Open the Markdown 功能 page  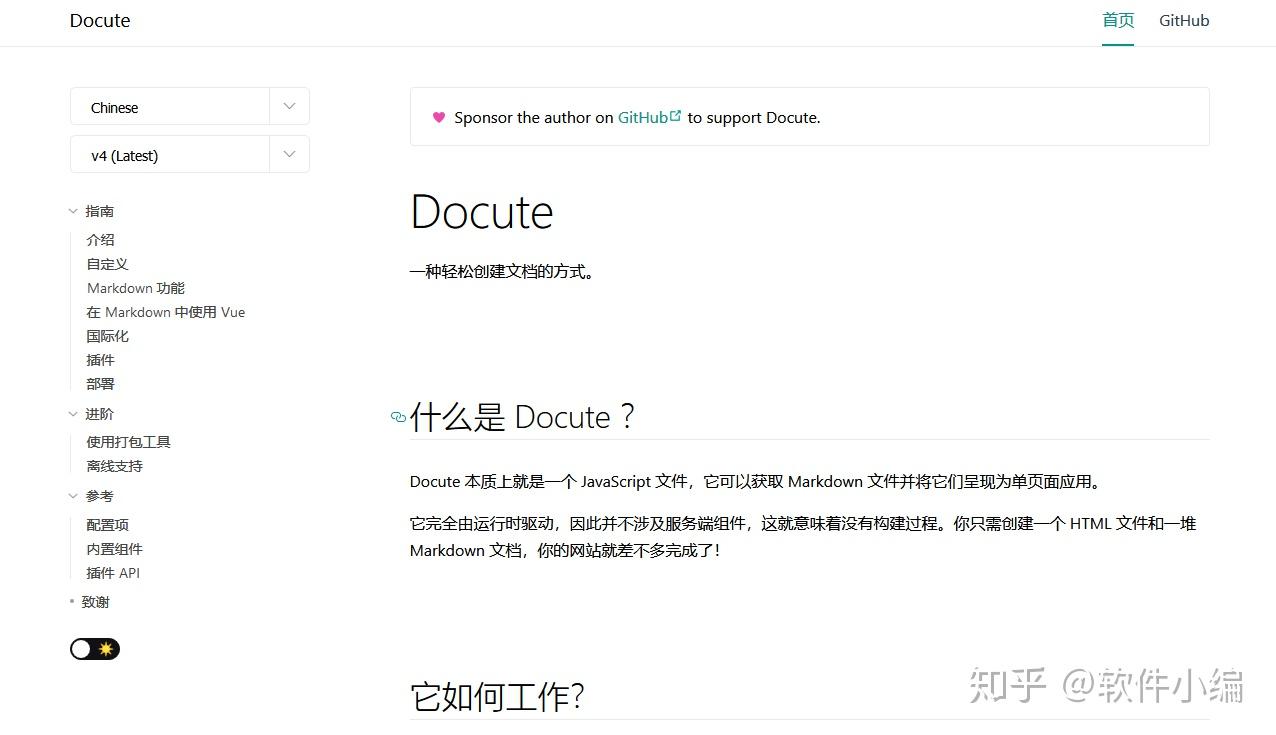tap(135, 288)
